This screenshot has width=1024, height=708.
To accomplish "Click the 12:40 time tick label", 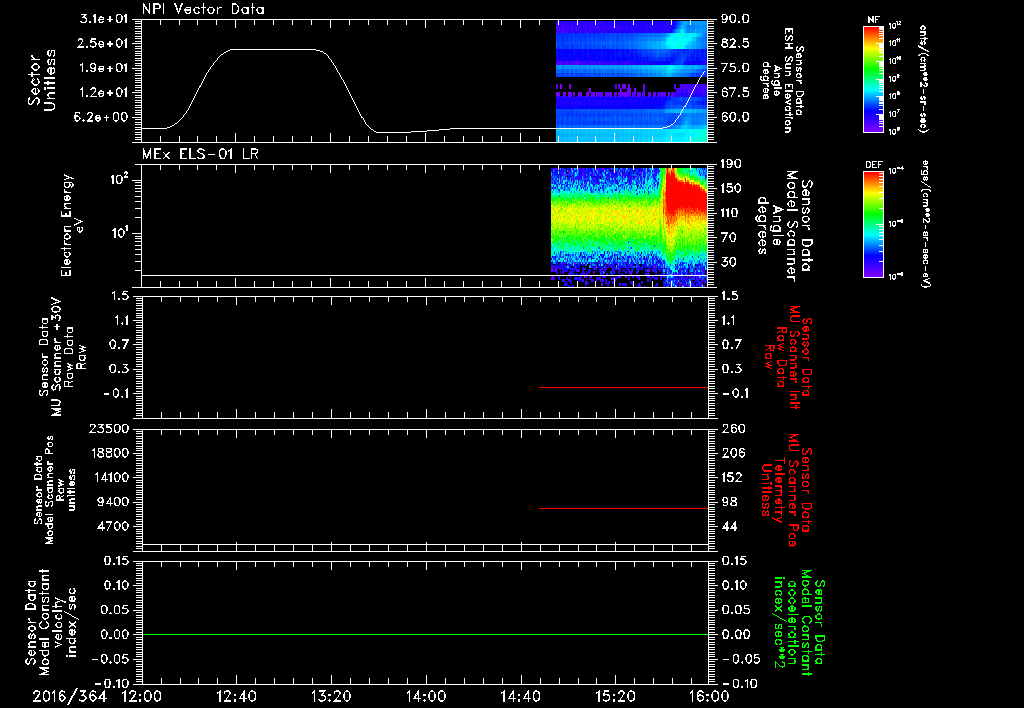I will (236, 696).
